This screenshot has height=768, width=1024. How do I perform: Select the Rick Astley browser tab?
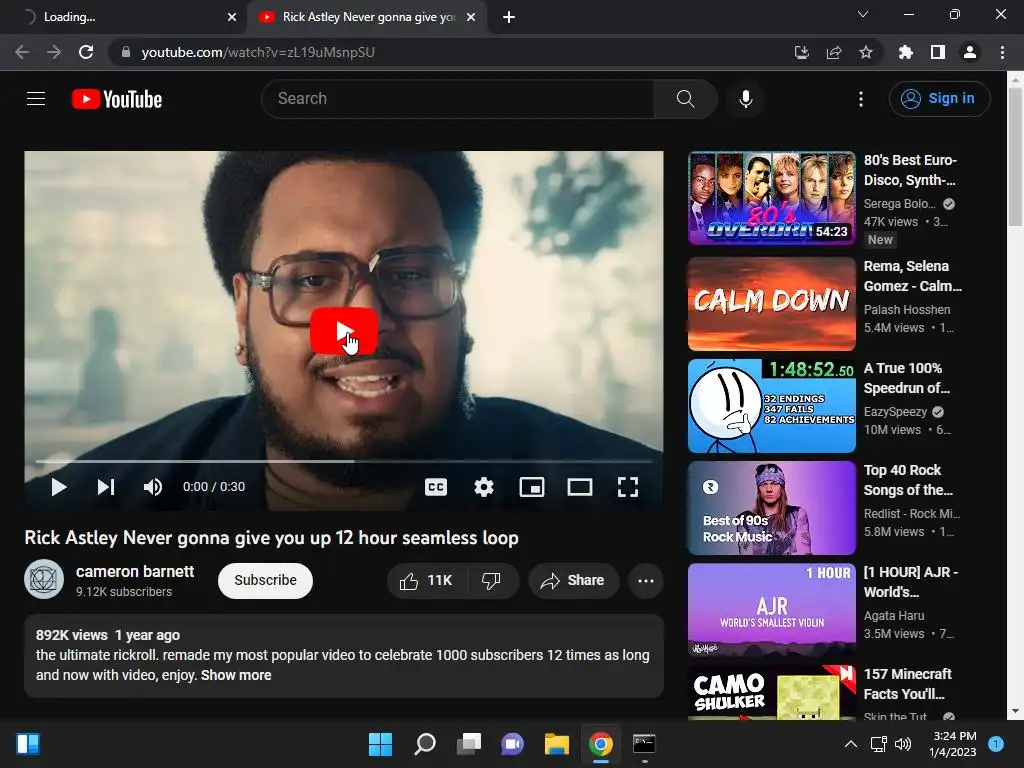[x=368, y=17]
